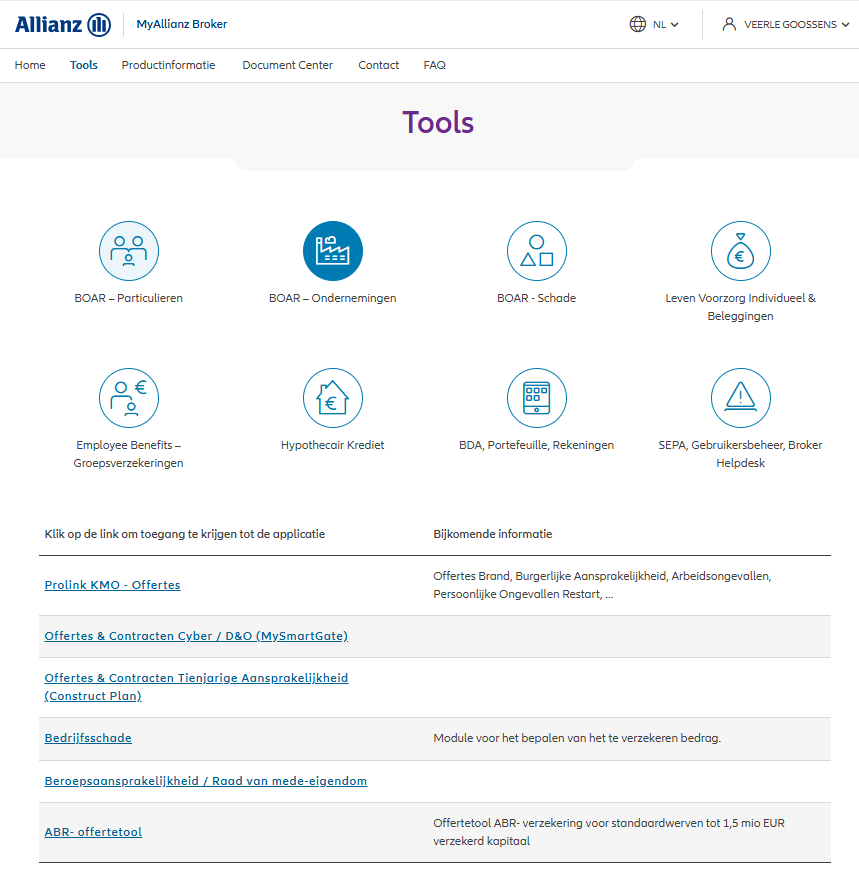This screenshot has width=859, height=877.
Task: Launch the ABR- offertetool link
Action: (x=93, y=832)
